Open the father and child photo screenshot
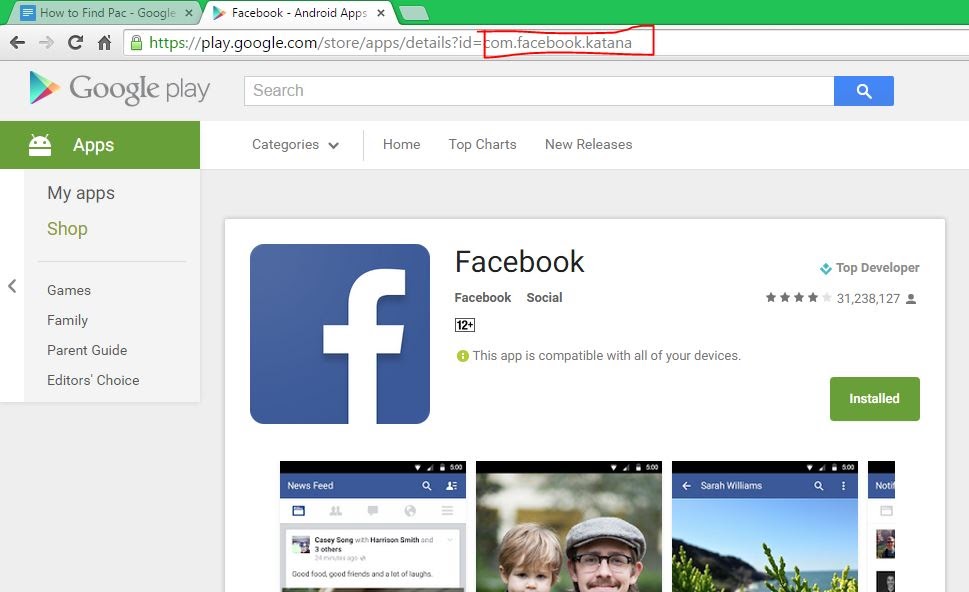The height and width of the screenshot is (592, 969). coord(569,526)
